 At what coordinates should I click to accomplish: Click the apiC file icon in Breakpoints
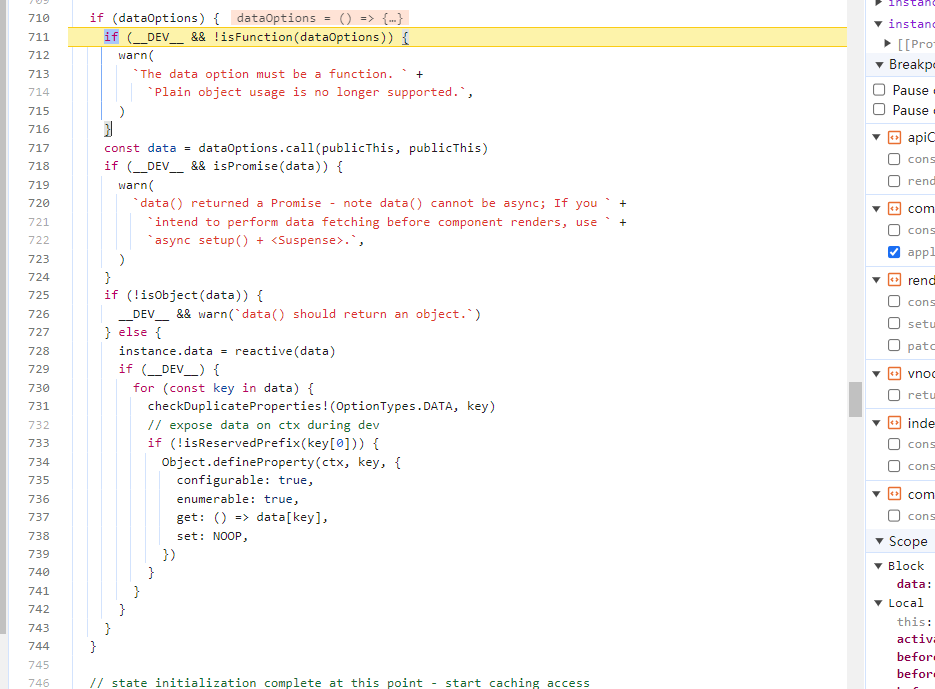click(x=894, y=138)
